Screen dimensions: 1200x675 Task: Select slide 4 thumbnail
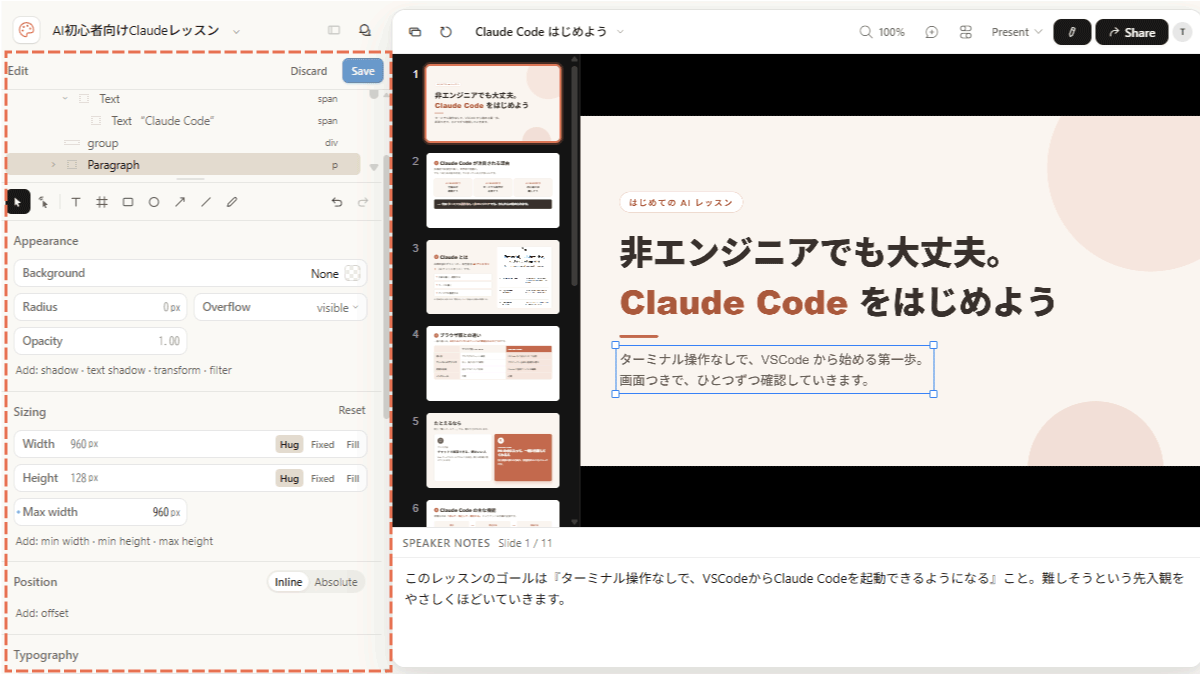[493, 364]
